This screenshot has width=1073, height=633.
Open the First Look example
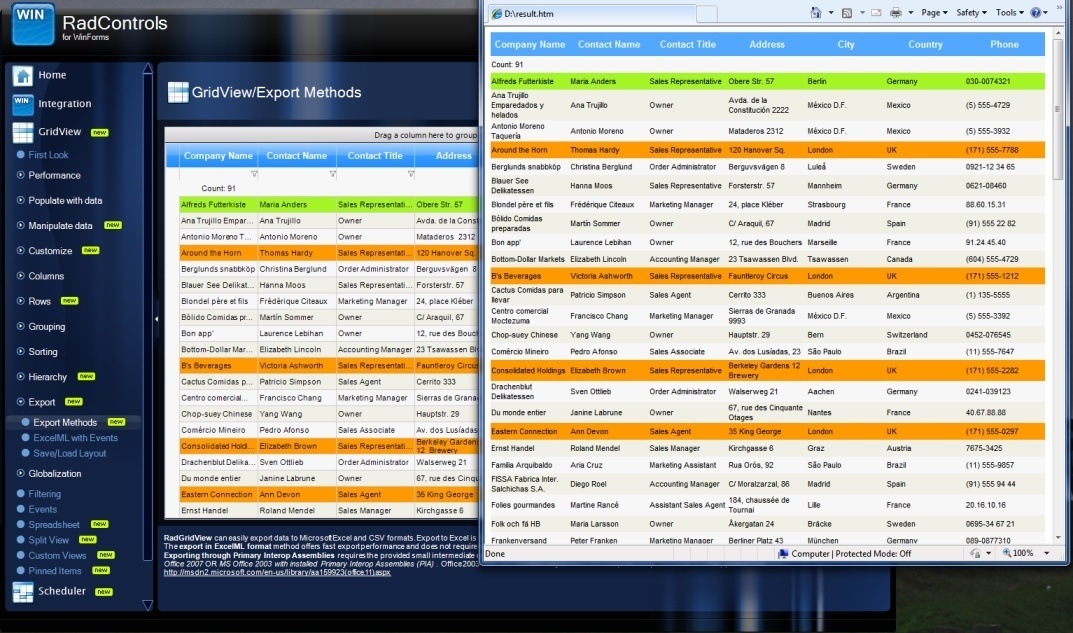click(x=48, y=155)
